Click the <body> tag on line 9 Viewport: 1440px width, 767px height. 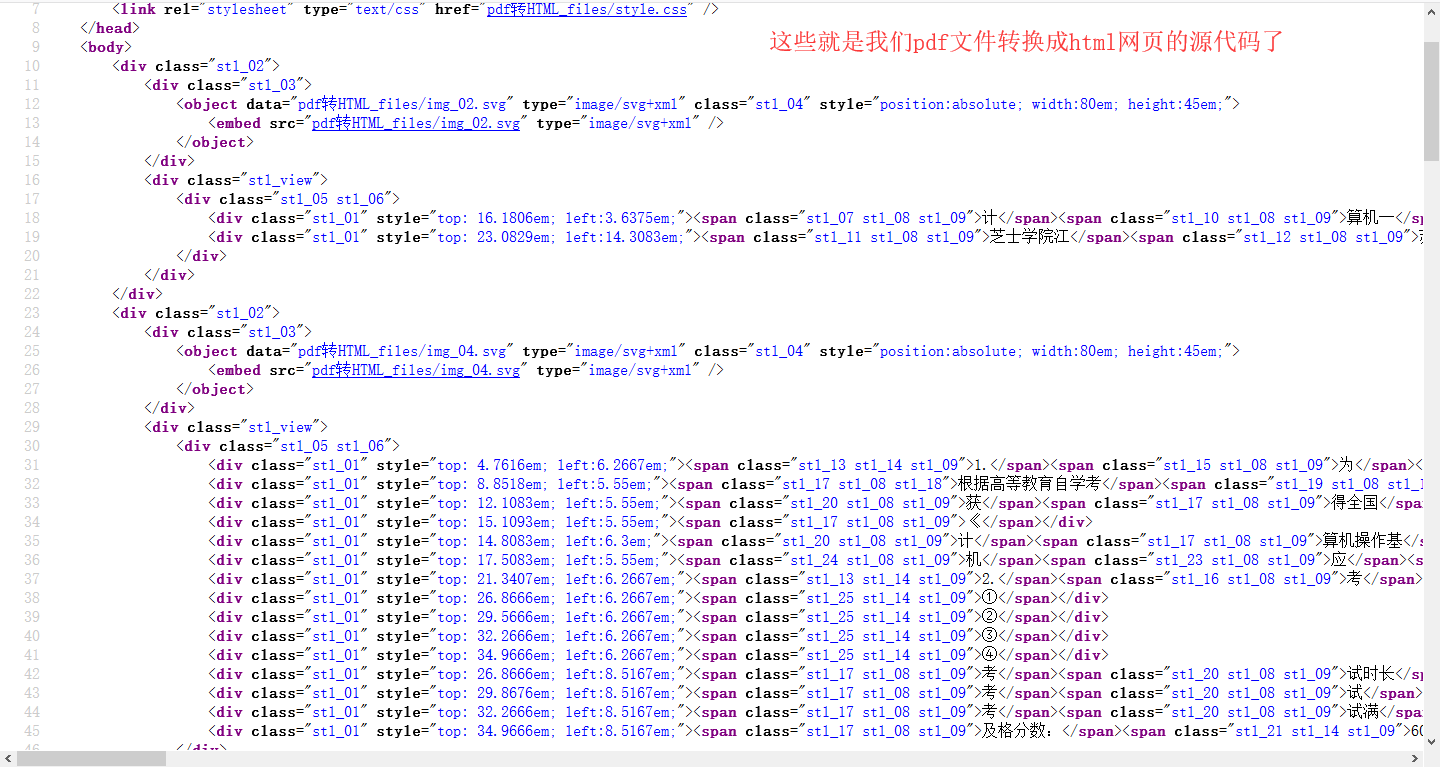click(x=105, y=47)
